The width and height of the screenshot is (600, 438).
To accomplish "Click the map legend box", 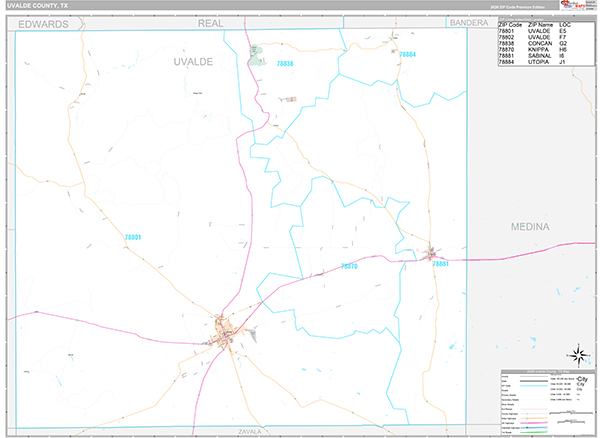I will (x=546, y=402).
